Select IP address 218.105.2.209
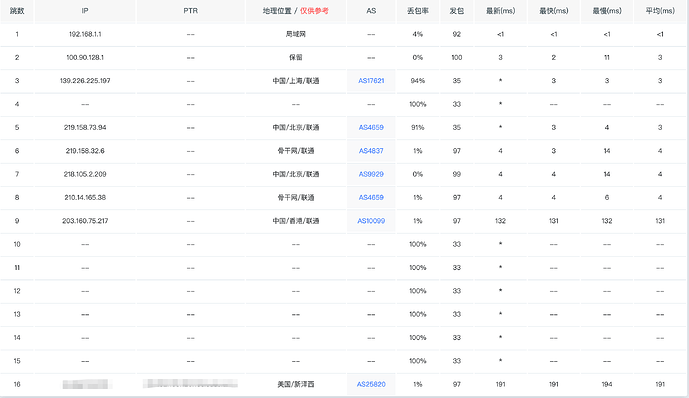Viewport: 689px width, 398px height. 85,174
